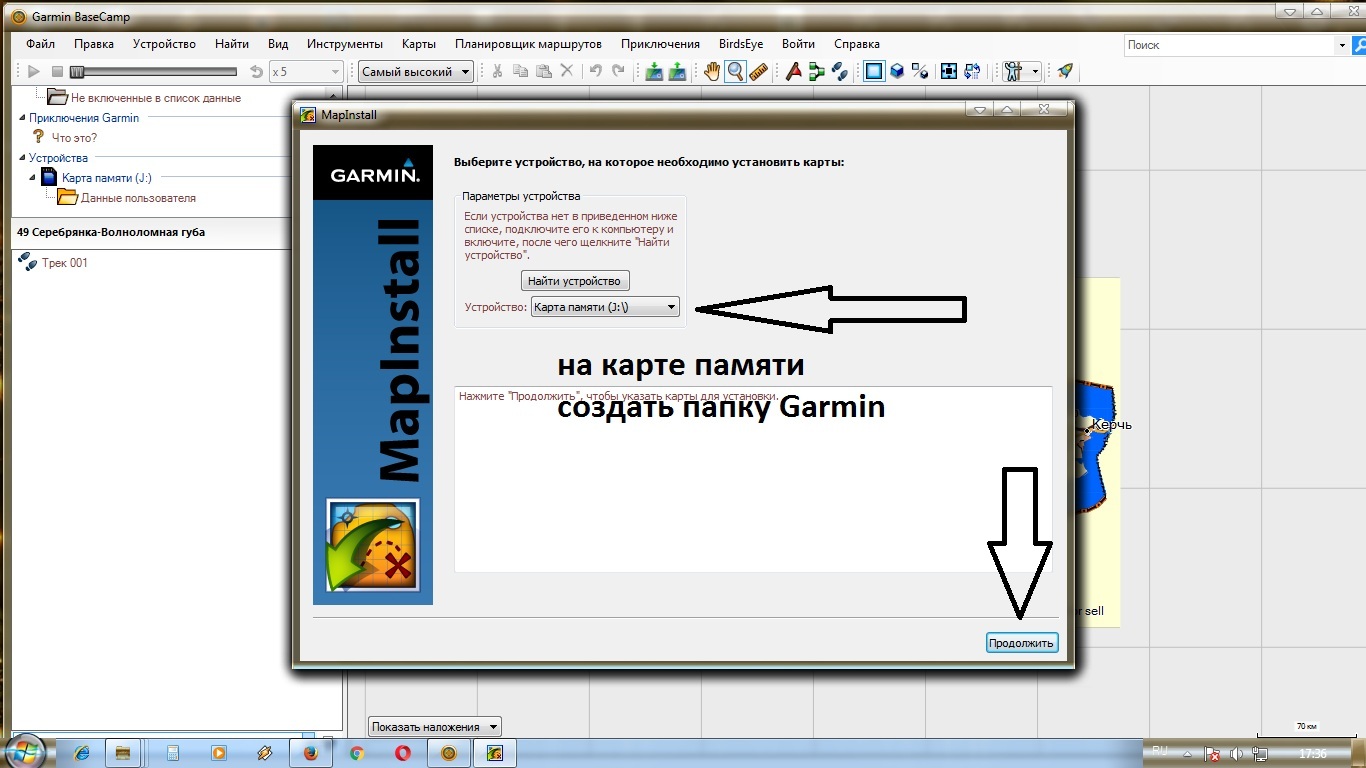Select the Zoom magnifier tool
Screen dimensions: 1366x768
coord(735,72)
